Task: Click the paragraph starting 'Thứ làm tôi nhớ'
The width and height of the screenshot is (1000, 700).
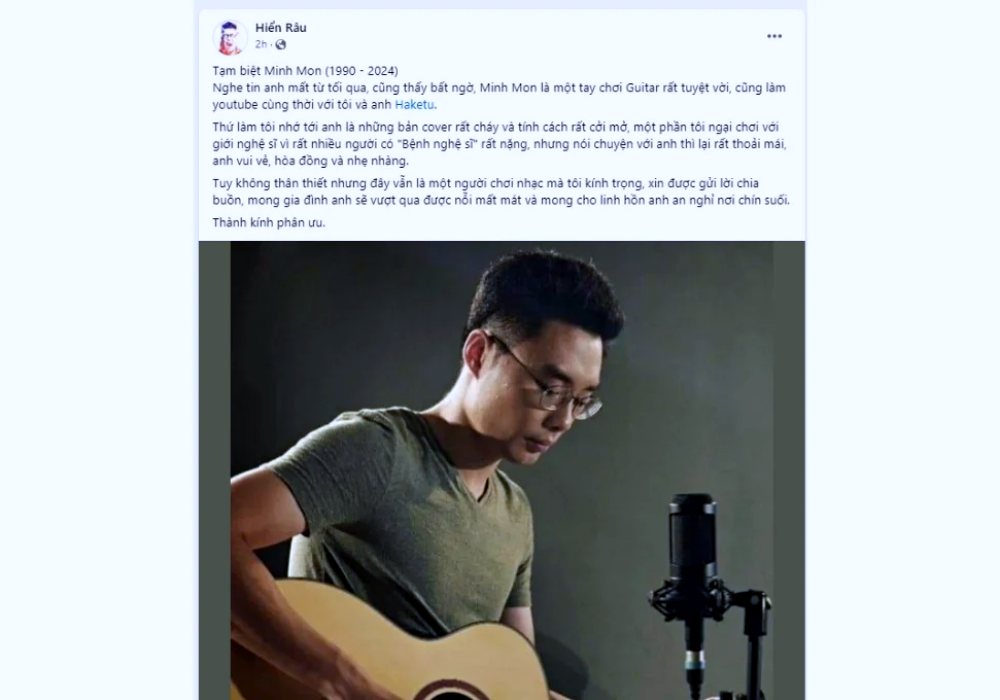Action: pyautogui.click(x=499, y=144)
